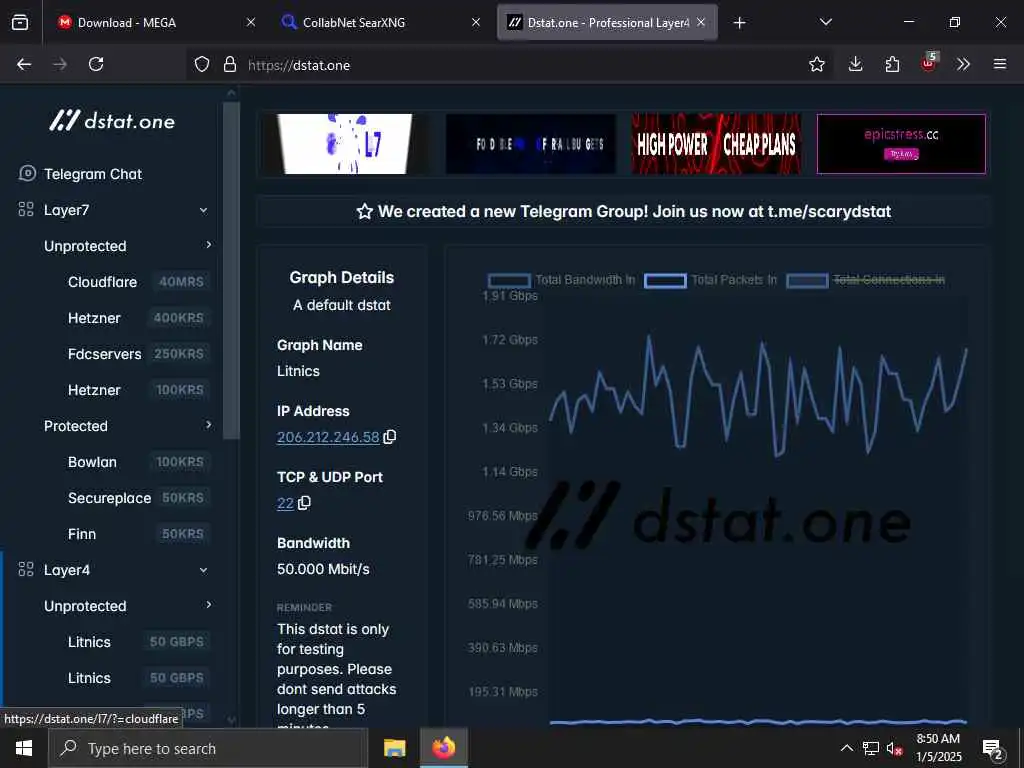Screen dimensions: 1024x768
Task: Select the Dstat.one tab
Action: (607, 23)
